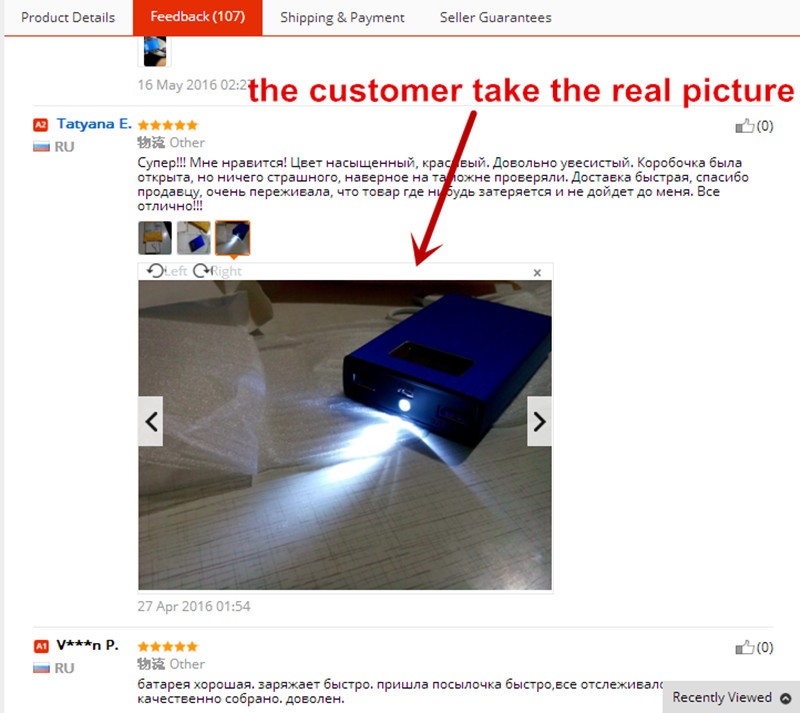Open the Seller Guarantees tab
The image size is (800, 713).
click(x=495, y=17)
